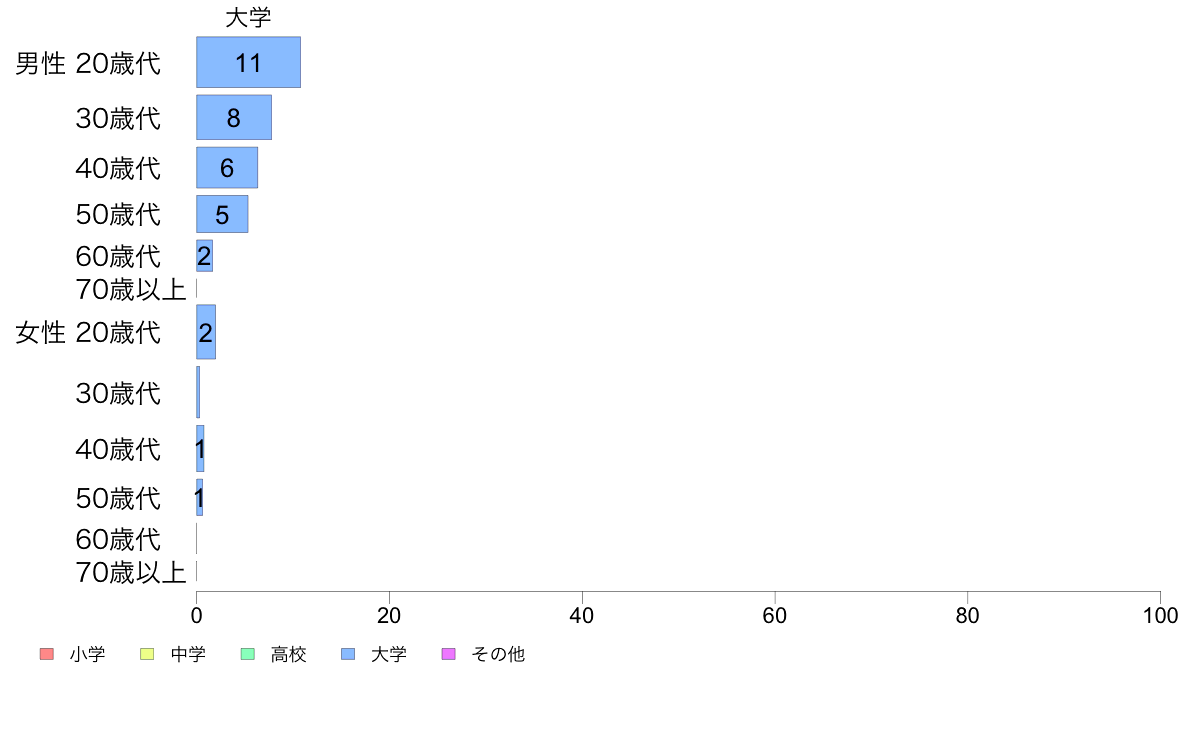Click the 中学 yellow legend swatch
1188x736 pixels.
coord(147,654)
